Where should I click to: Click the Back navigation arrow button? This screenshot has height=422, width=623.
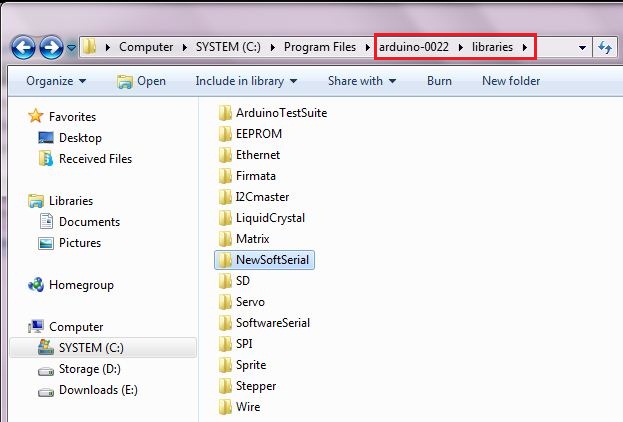(x=24, y=47)
